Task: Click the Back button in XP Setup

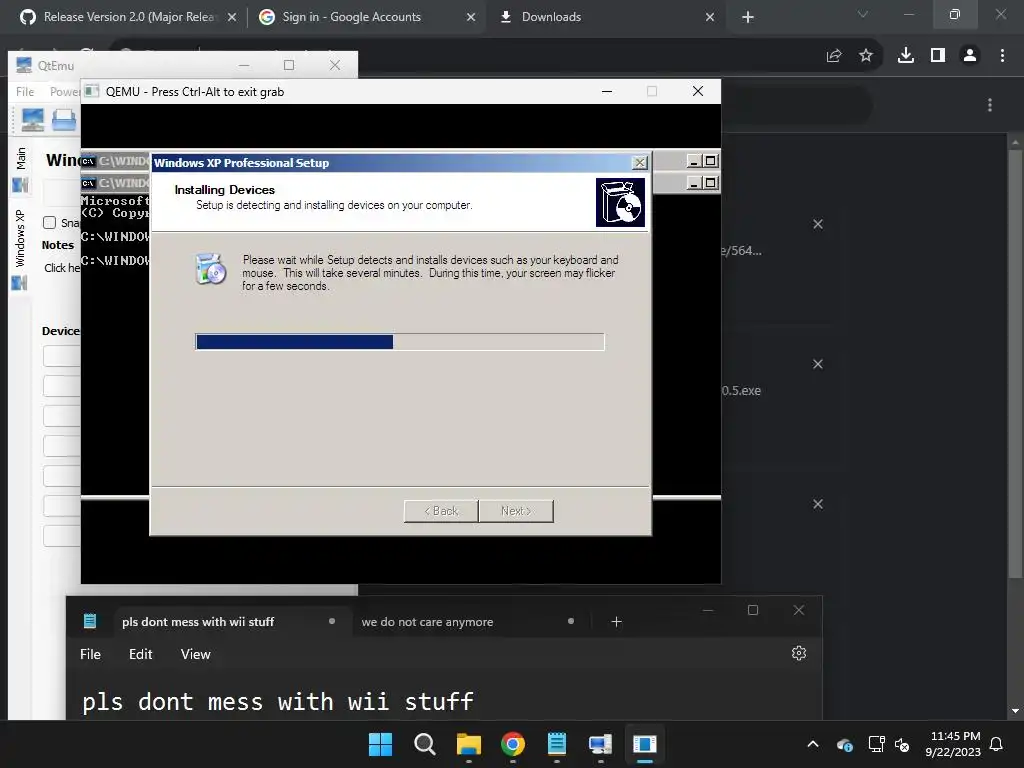Action: 441,511
